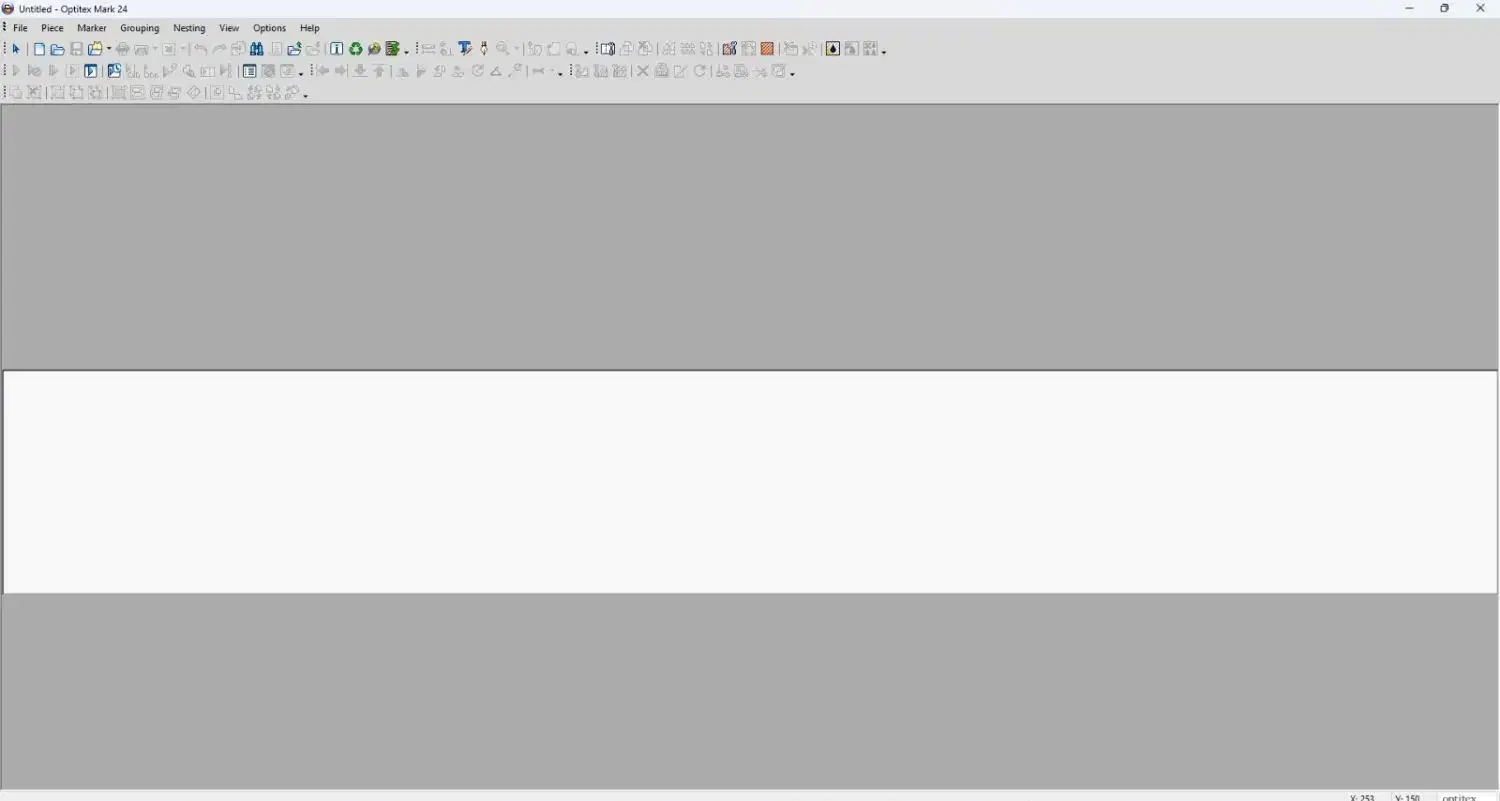Screen dimensions: 1500x801
Task: Toggle the black droplet icon
Action: [x=832, y=49]
